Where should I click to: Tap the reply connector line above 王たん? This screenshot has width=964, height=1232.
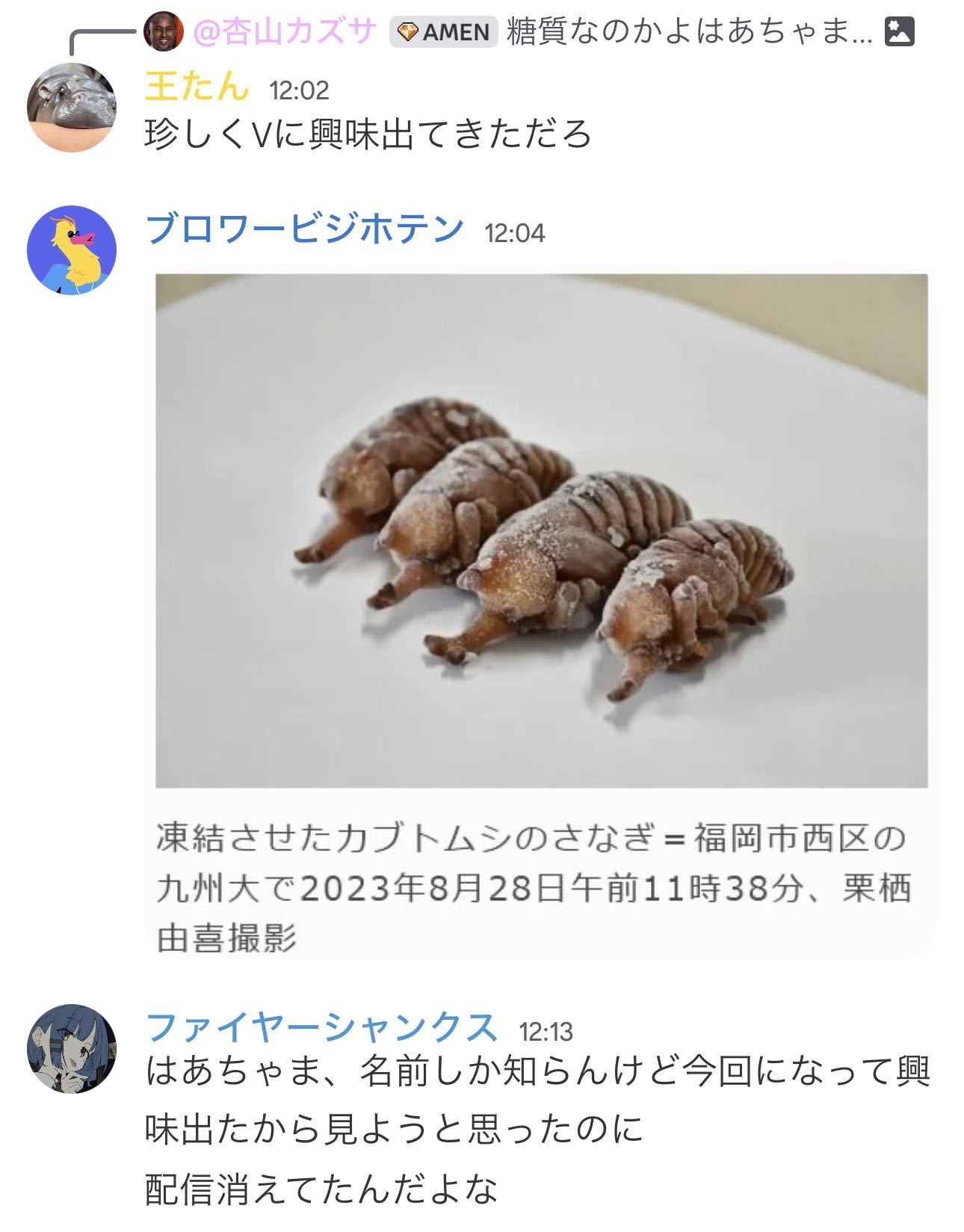[104, 41]
